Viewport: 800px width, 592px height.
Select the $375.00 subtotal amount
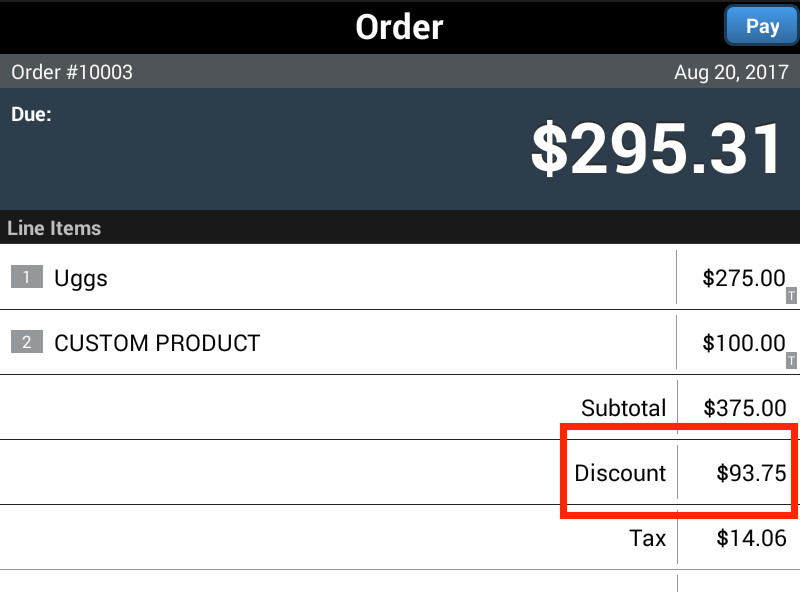coord(744,408)
